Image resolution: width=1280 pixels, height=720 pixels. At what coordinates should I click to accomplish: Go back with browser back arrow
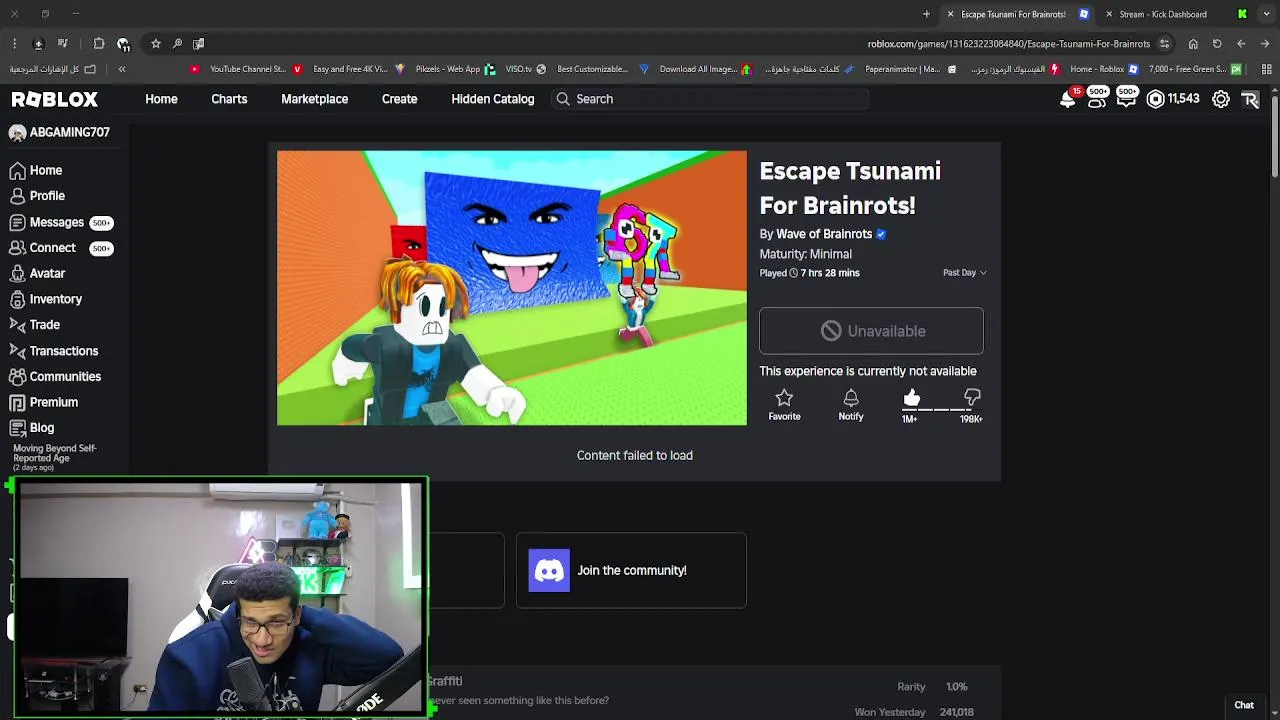point(1265,44)
